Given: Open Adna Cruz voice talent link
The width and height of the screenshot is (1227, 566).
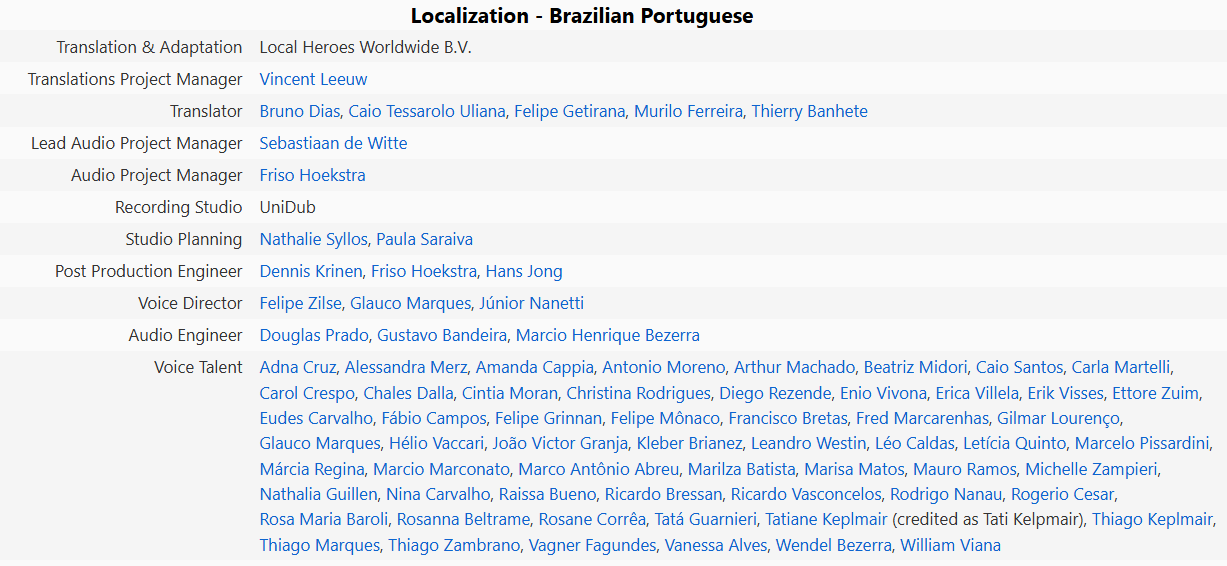Looking at the screenshot, I should [298, 367].
